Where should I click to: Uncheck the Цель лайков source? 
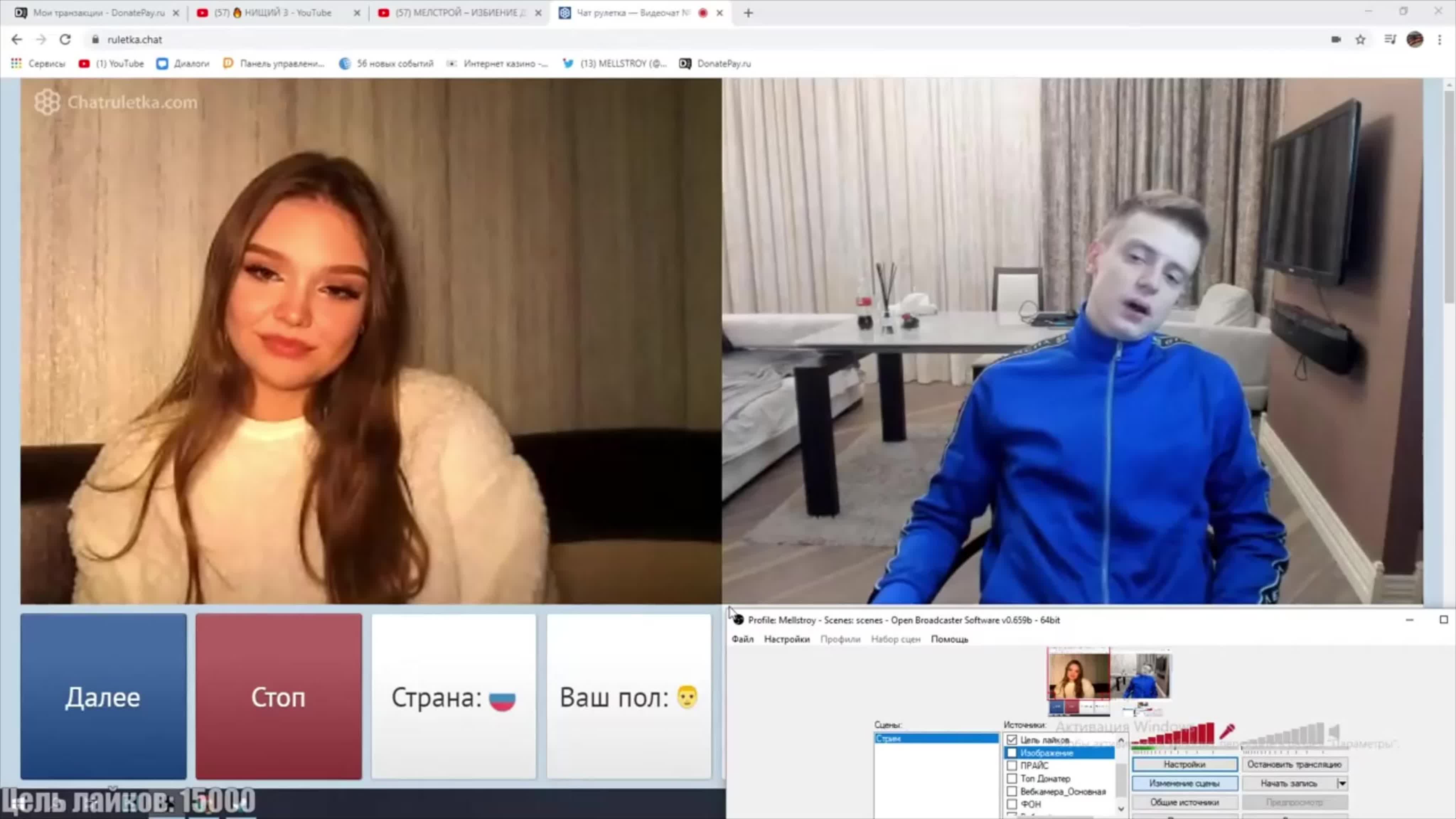click(x=1012, y=740)
